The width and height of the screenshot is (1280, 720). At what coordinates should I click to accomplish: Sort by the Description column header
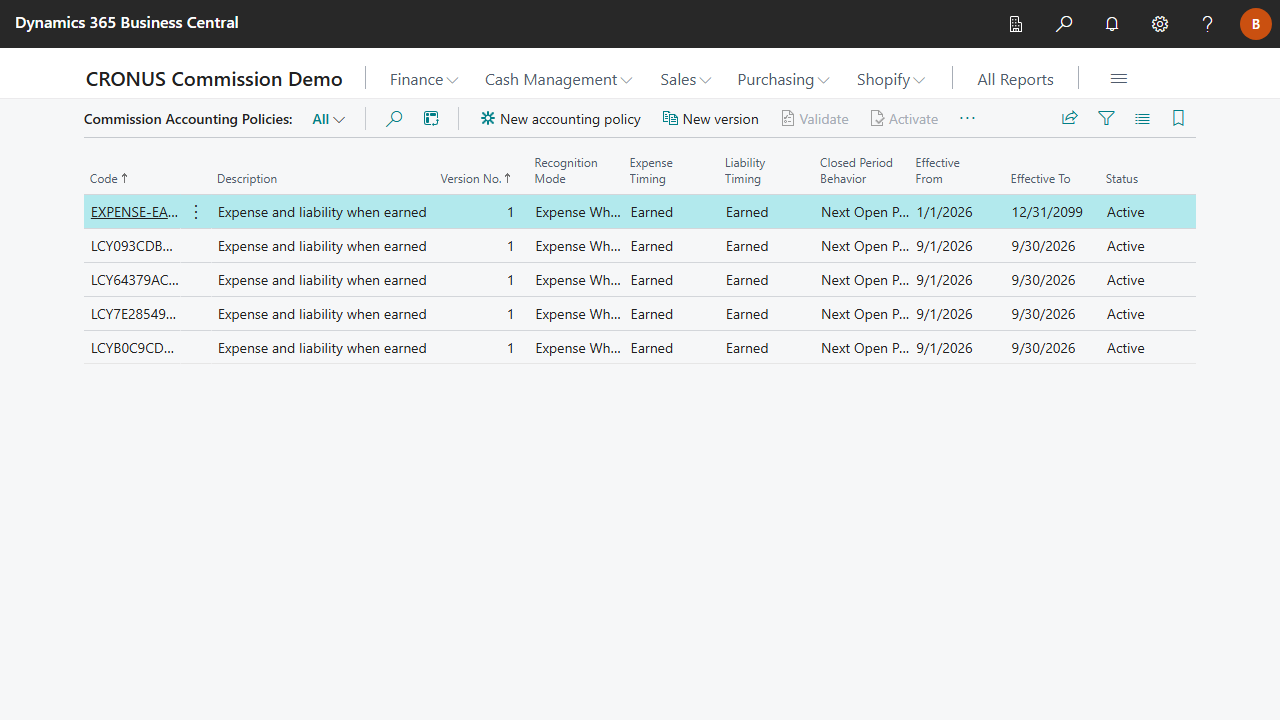(x=247, y=179)
